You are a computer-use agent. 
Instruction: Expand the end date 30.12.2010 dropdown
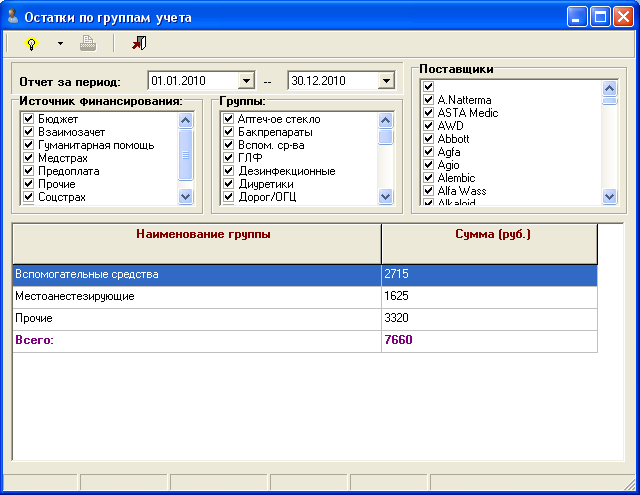point(386,81)
